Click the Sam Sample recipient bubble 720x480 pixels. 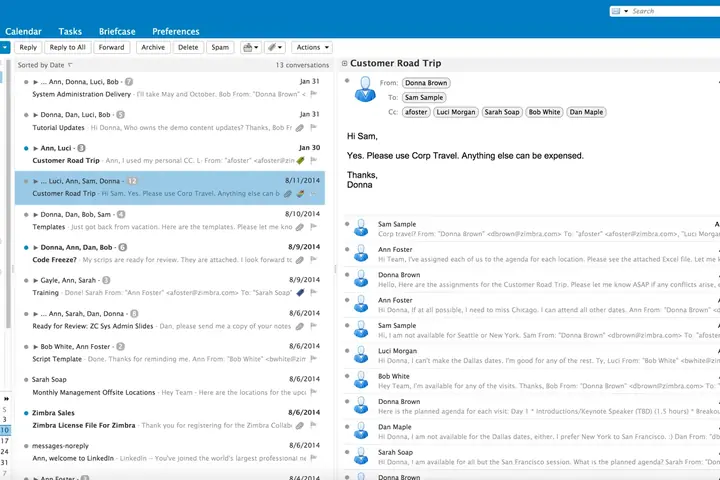[424, 97]
